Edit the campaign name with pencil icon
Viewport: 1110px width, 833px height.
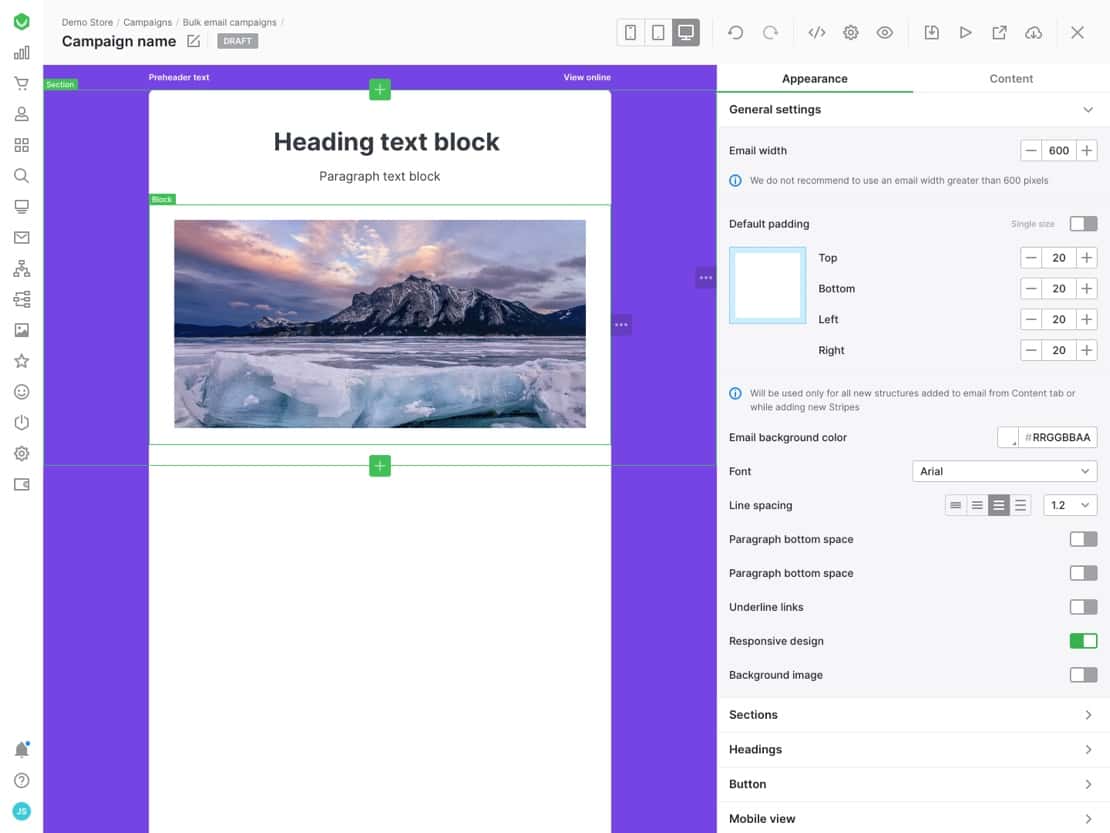click(193, 41)
